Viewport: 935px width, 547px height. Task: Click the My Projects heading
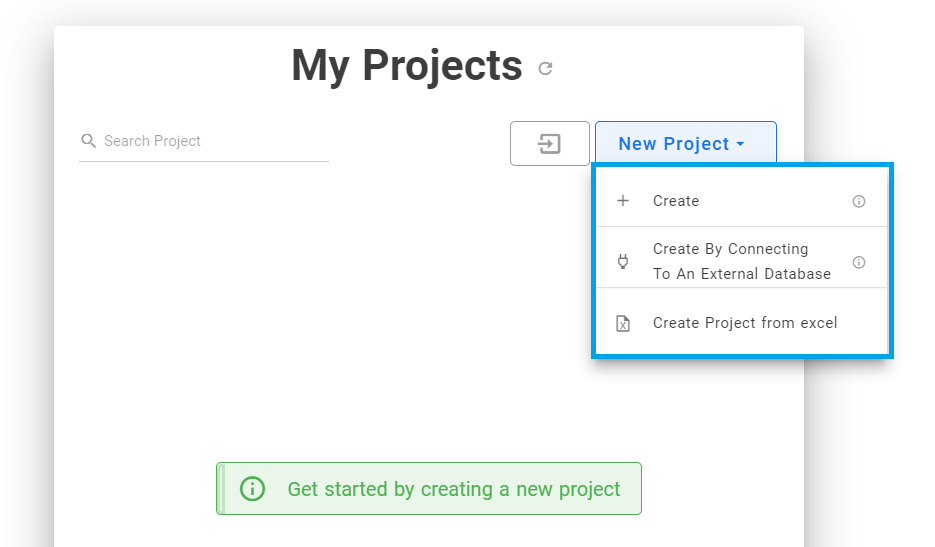tap(407, 66)
